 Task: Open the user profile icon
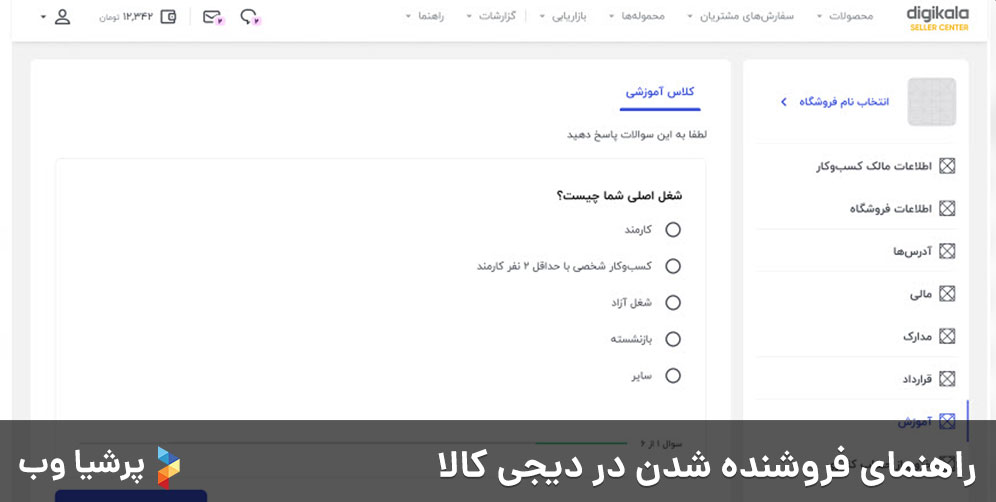(62, 17)
